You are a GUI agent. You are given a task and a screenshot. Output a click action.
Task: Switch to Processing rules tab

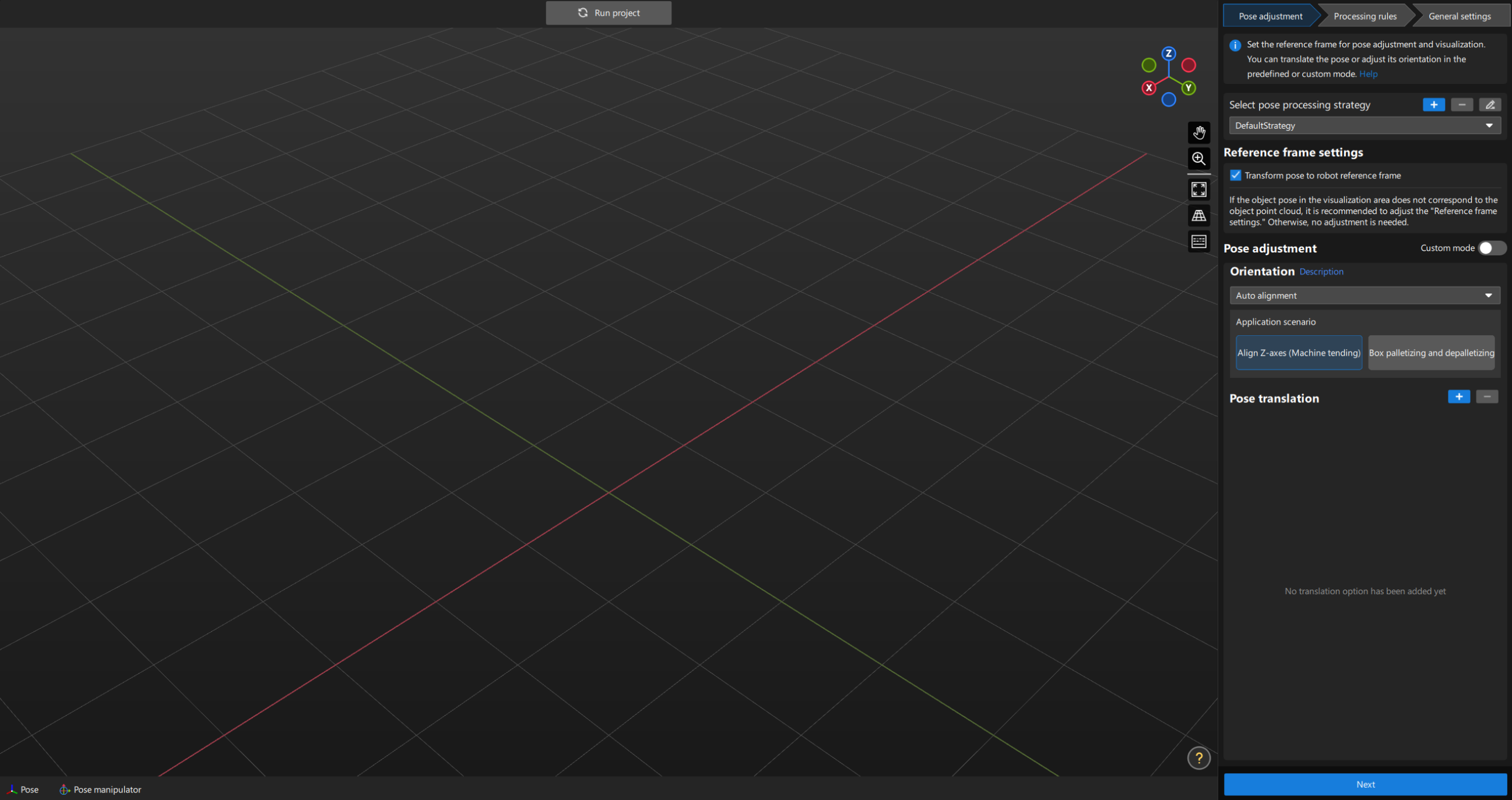pyautogui.click(x=1365, y=15)
